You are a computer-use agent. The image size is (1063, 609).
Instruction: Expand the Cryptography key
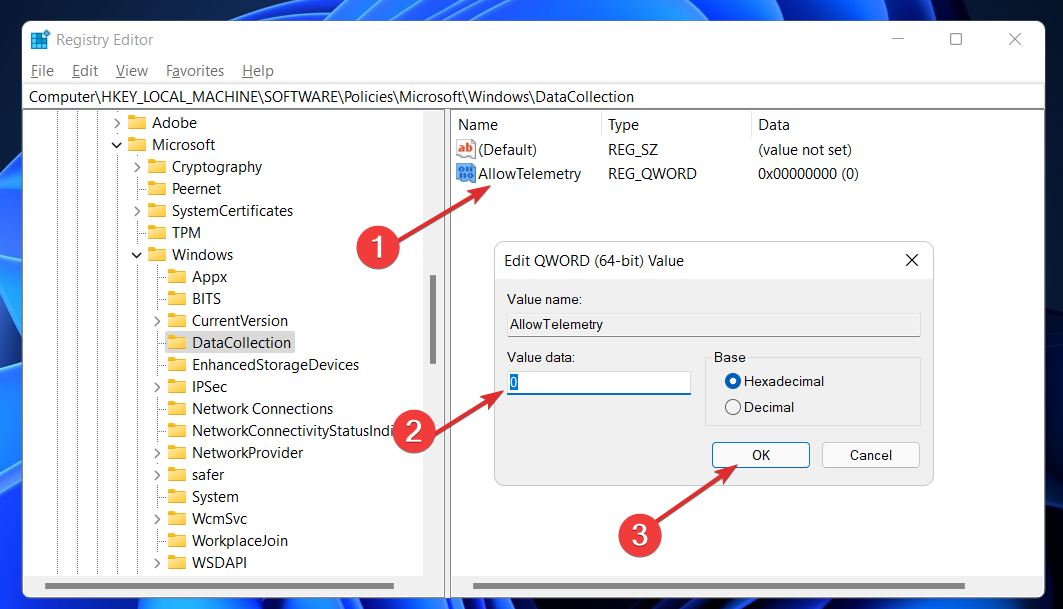point(137,167)
